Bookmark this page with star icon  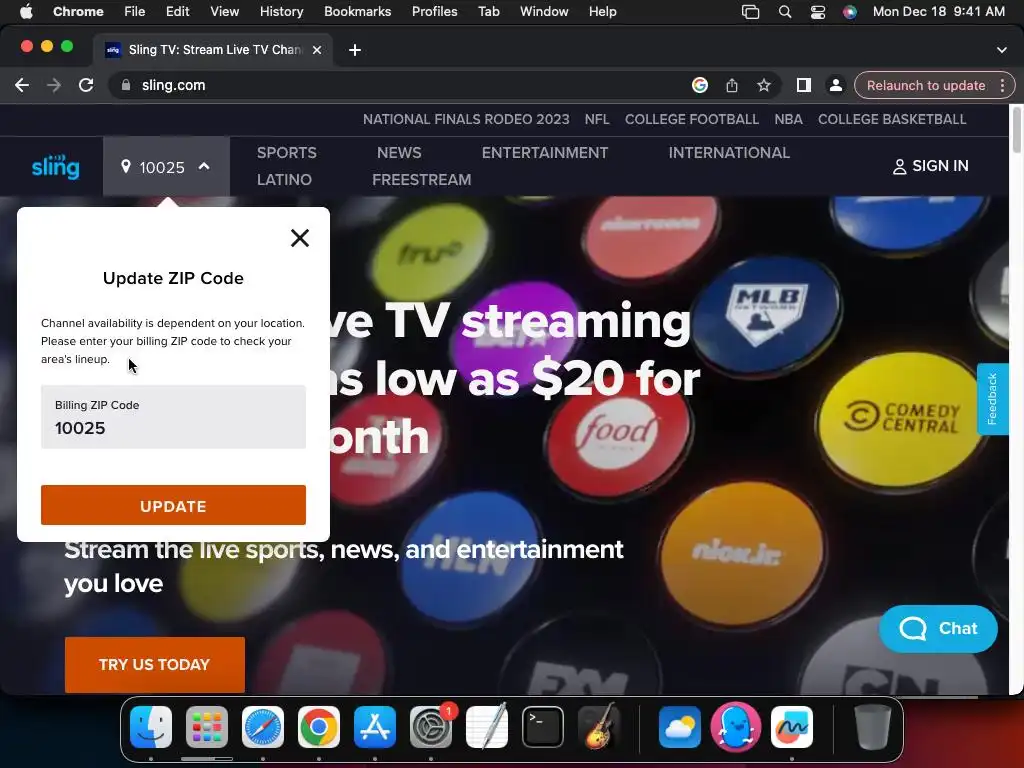click(x=763, y=86)
